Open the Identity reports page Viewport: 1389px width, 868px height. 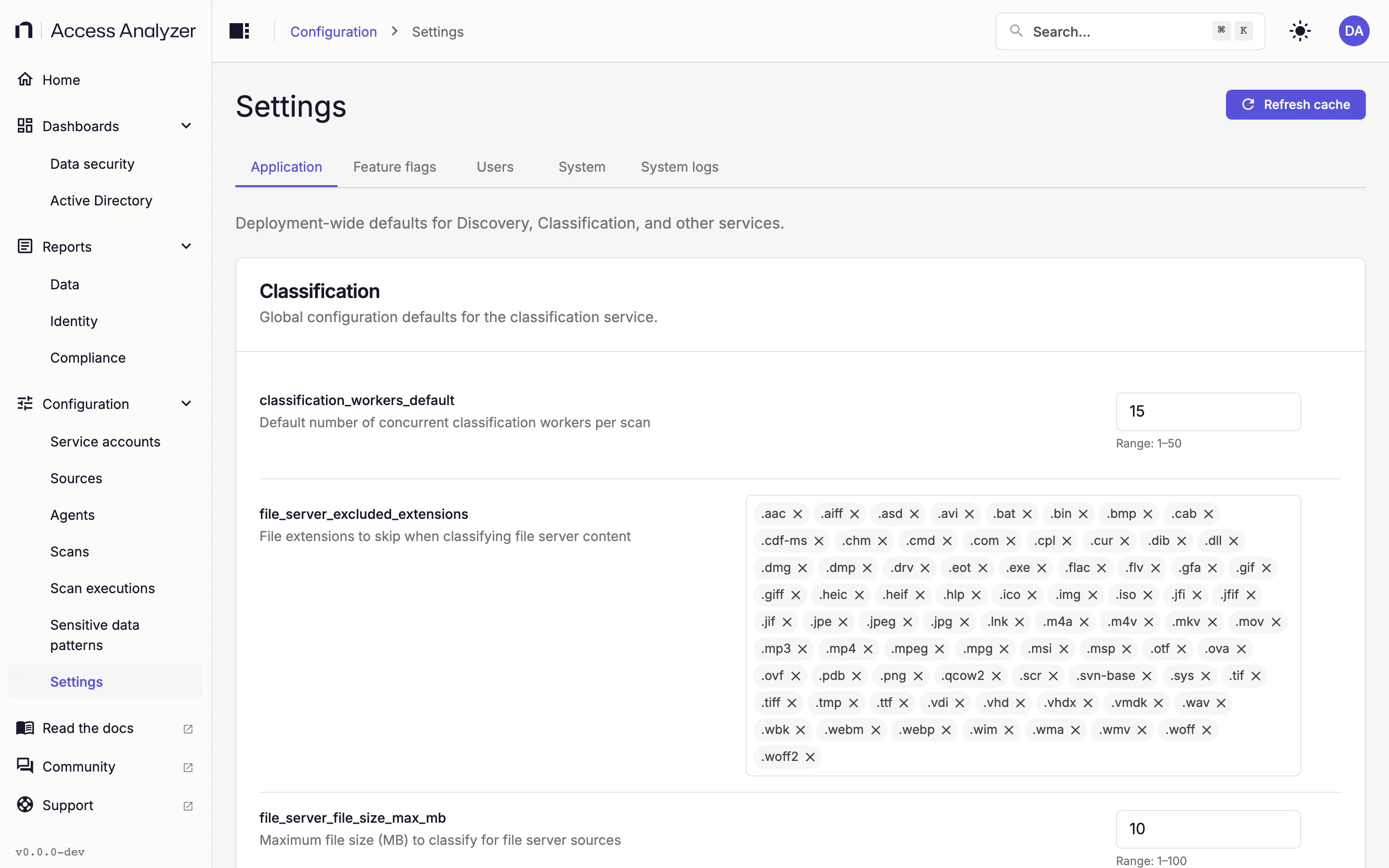click(73, 321)
